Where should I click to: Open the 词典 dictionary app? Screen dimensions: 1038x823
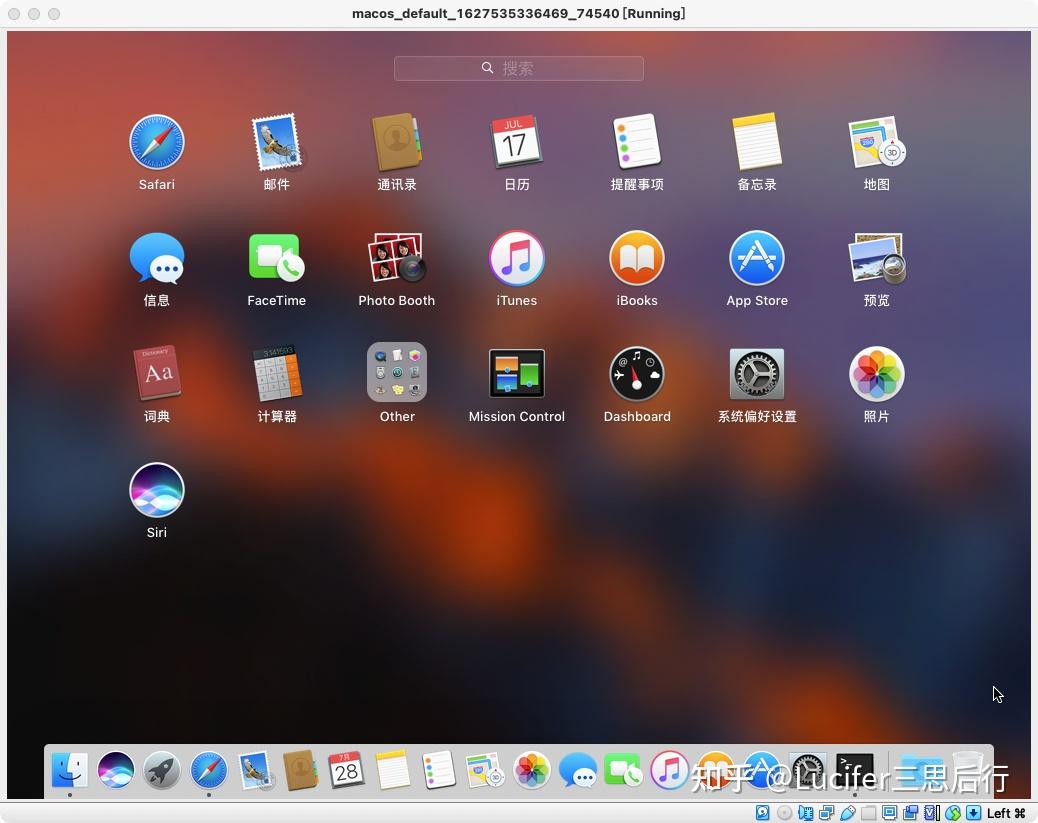tap(157, 373)
